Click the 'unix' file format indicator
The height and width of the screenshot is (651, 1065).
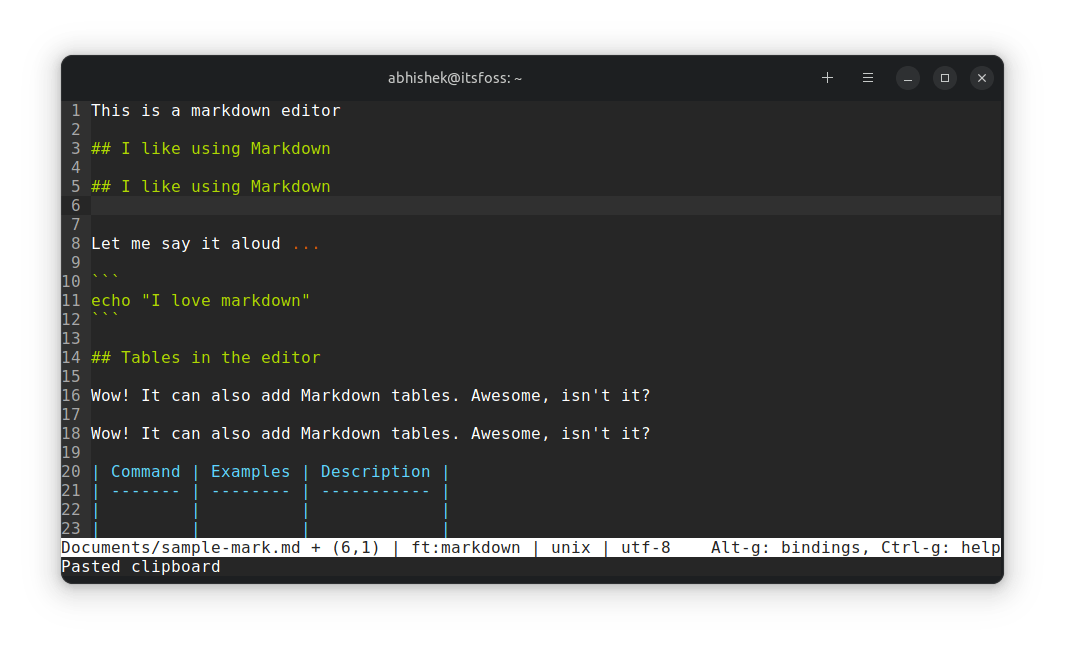pos(571,548)
